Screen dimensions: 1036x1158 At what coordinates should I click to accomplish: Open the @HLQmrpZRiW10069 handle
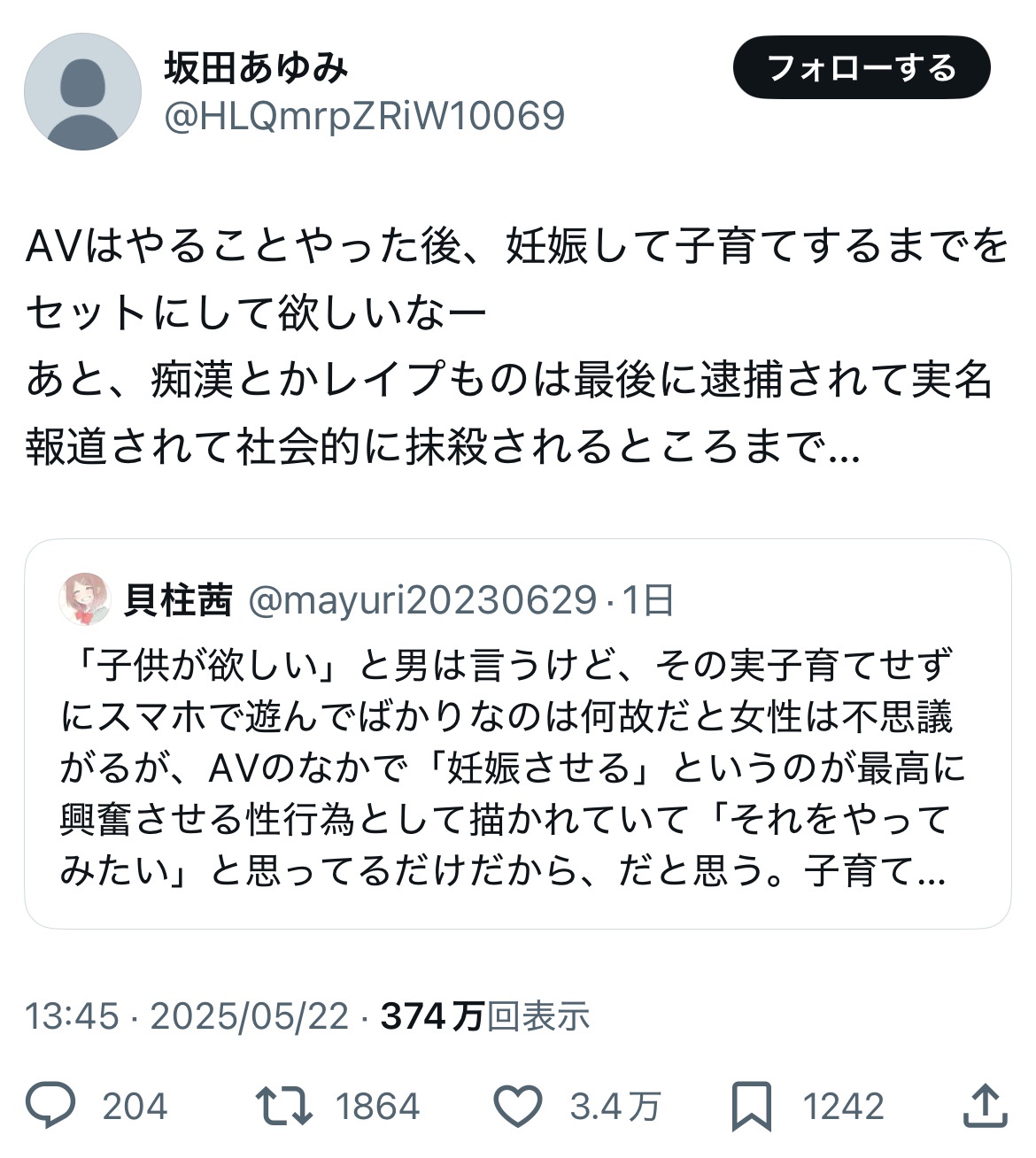(365, 116)
